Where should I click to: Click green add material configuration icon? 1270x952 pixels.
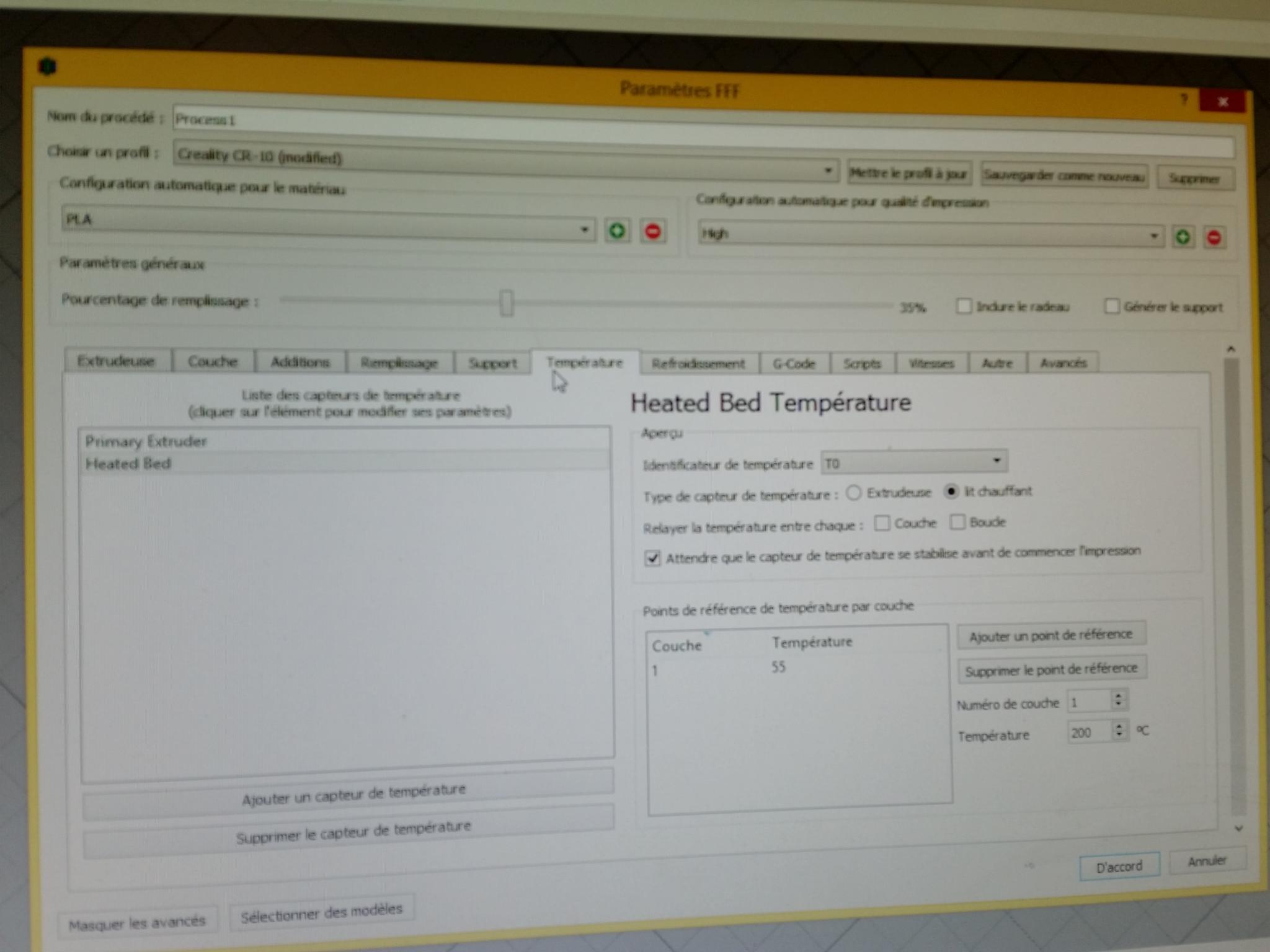pyautogui.click(x=616, y=231)
